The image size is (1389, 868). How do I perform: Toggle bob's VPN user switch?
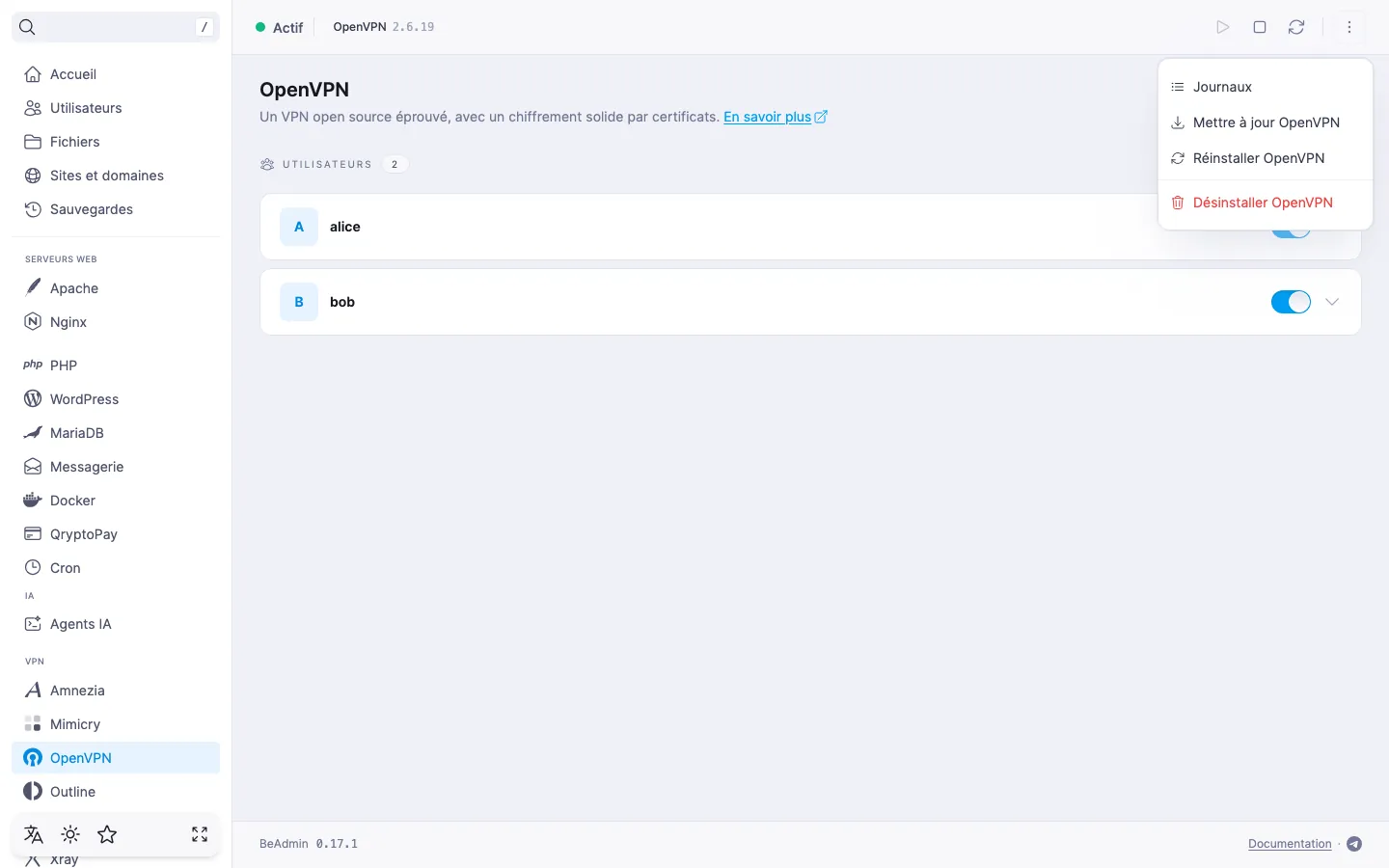[x=1291, y=302]
